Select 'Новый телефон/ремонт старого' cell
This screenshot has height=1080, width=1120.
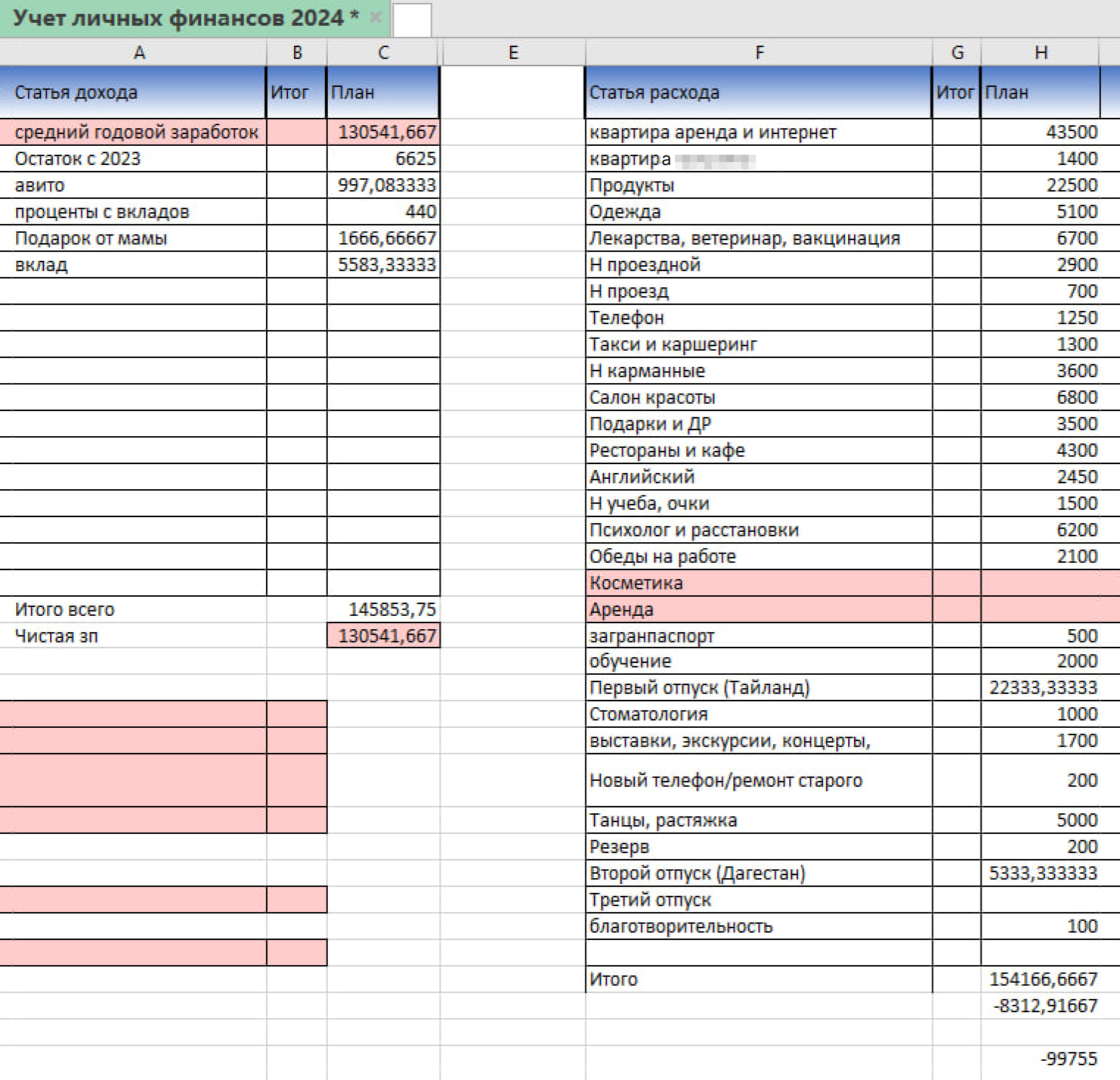(759, 780)
